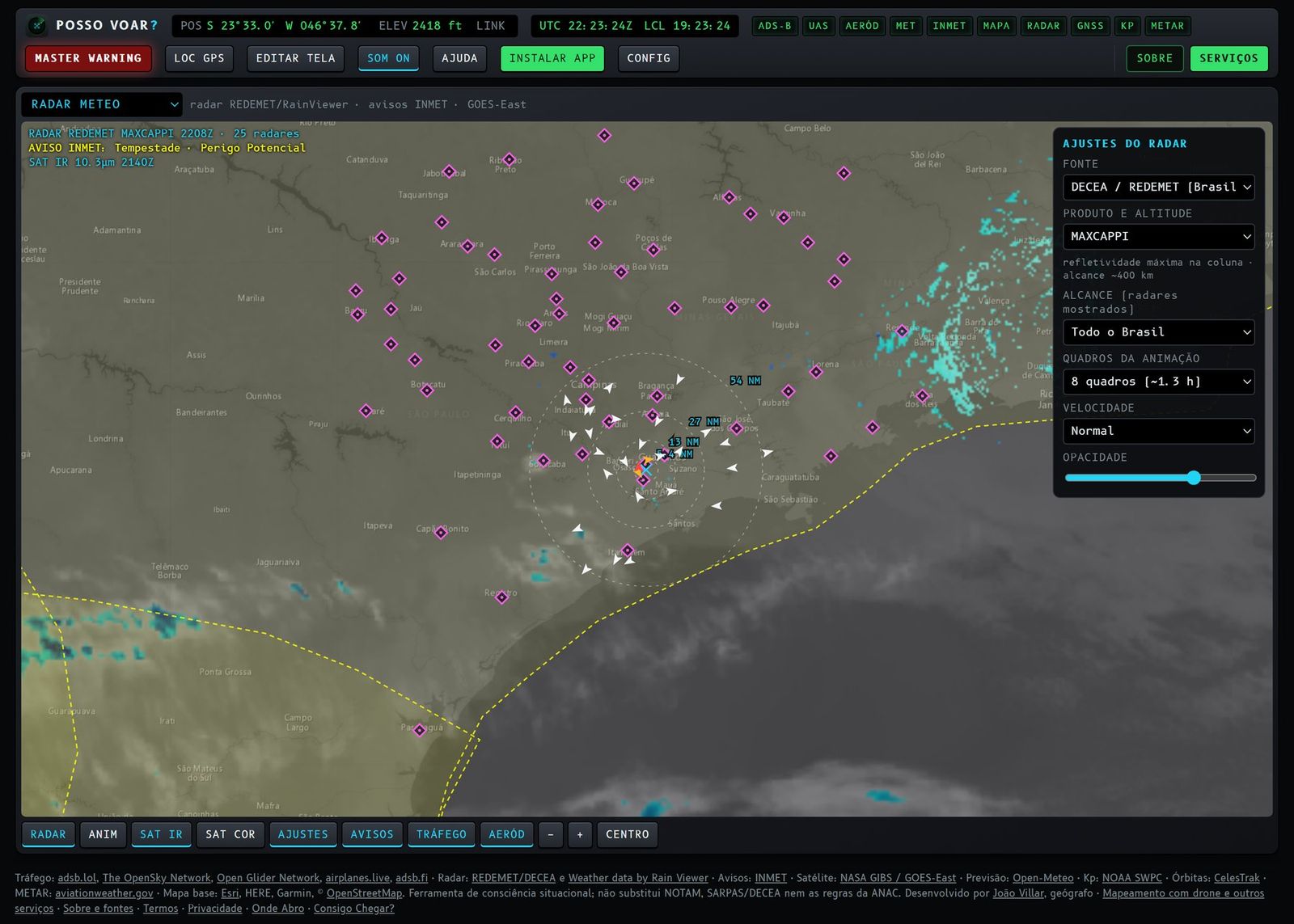Screen dimensions: 1294x924
Task: Toggle the SAT IR satellite layer
Action: click(161, 834)
